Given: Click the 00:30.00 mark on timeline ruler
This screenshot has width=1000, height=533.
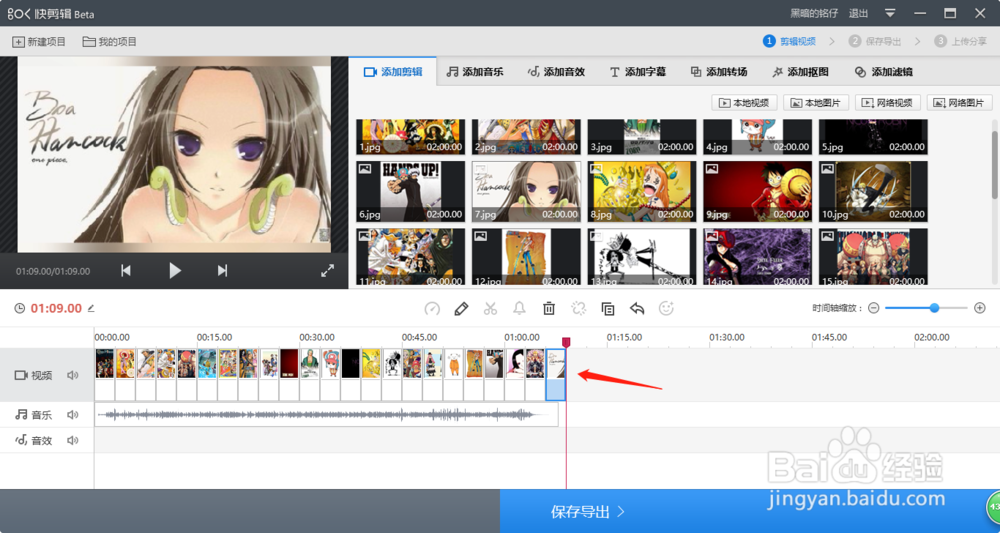Looking at the screenshot, I should [317, 337].
